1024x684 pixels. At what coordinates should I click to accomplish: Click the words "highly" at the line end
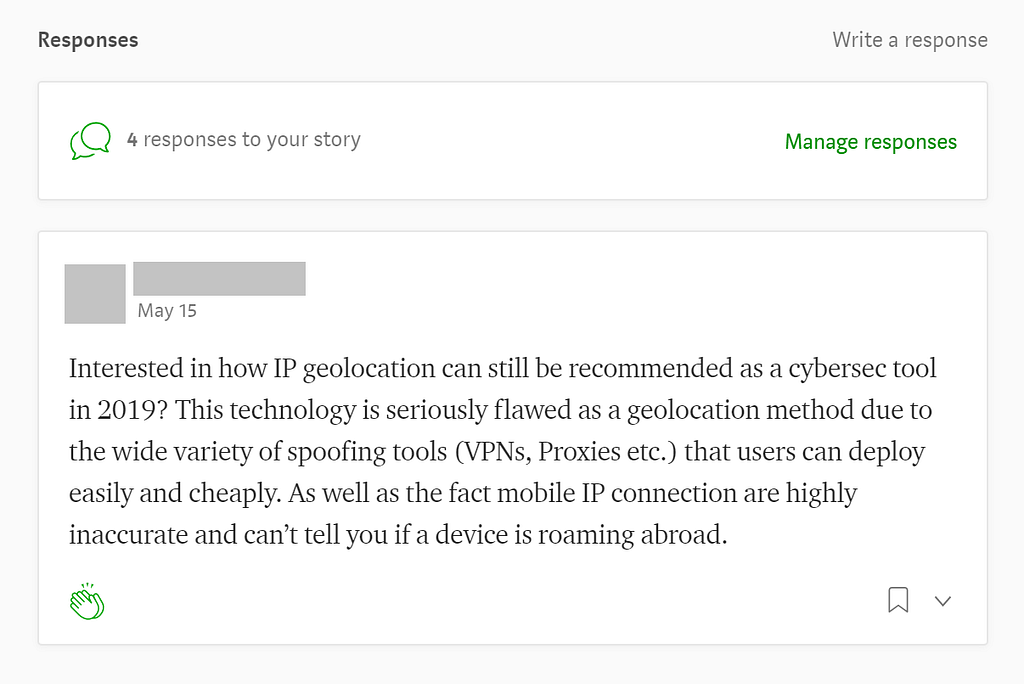point(821,493)
